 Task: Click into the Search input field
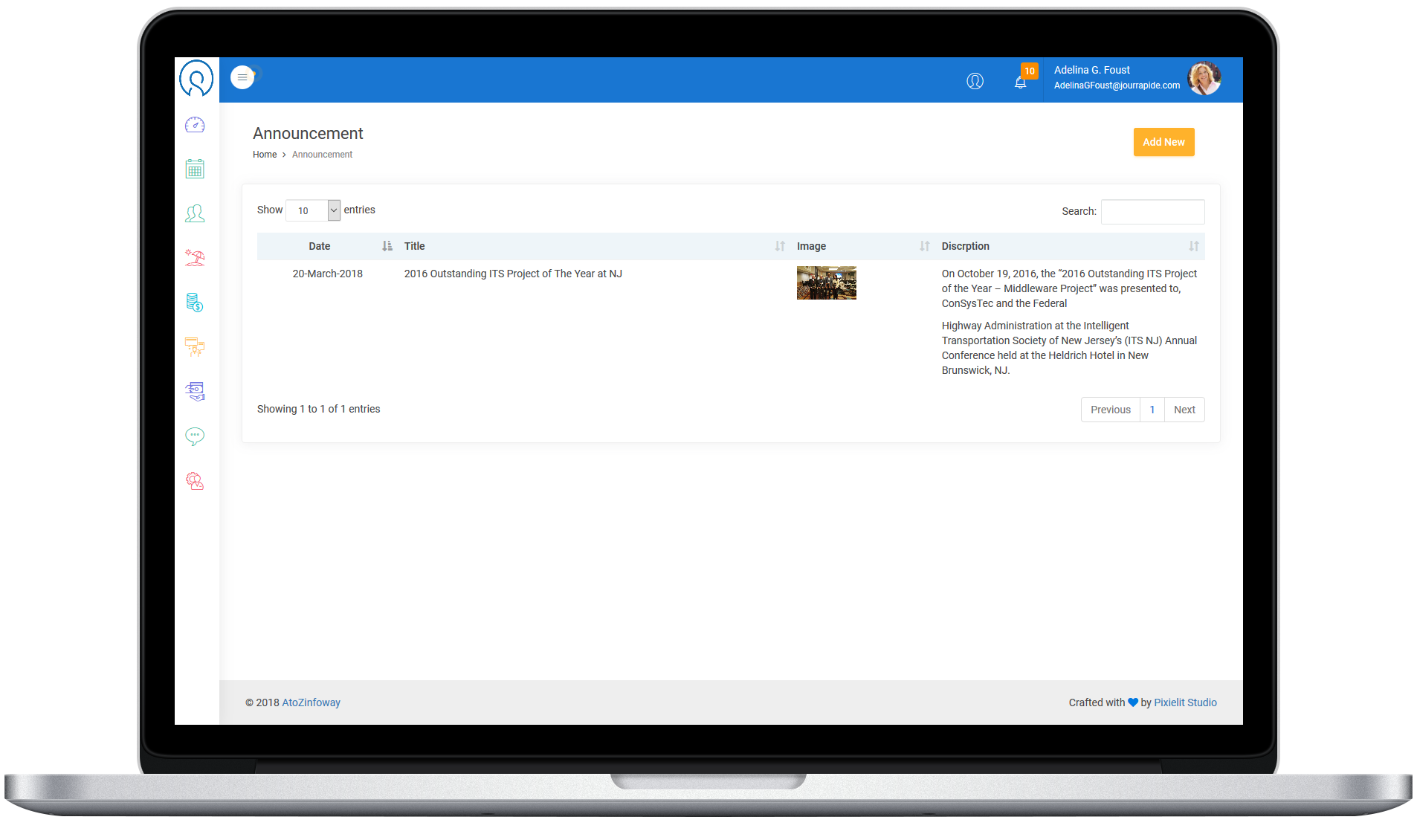[1152, 212]
